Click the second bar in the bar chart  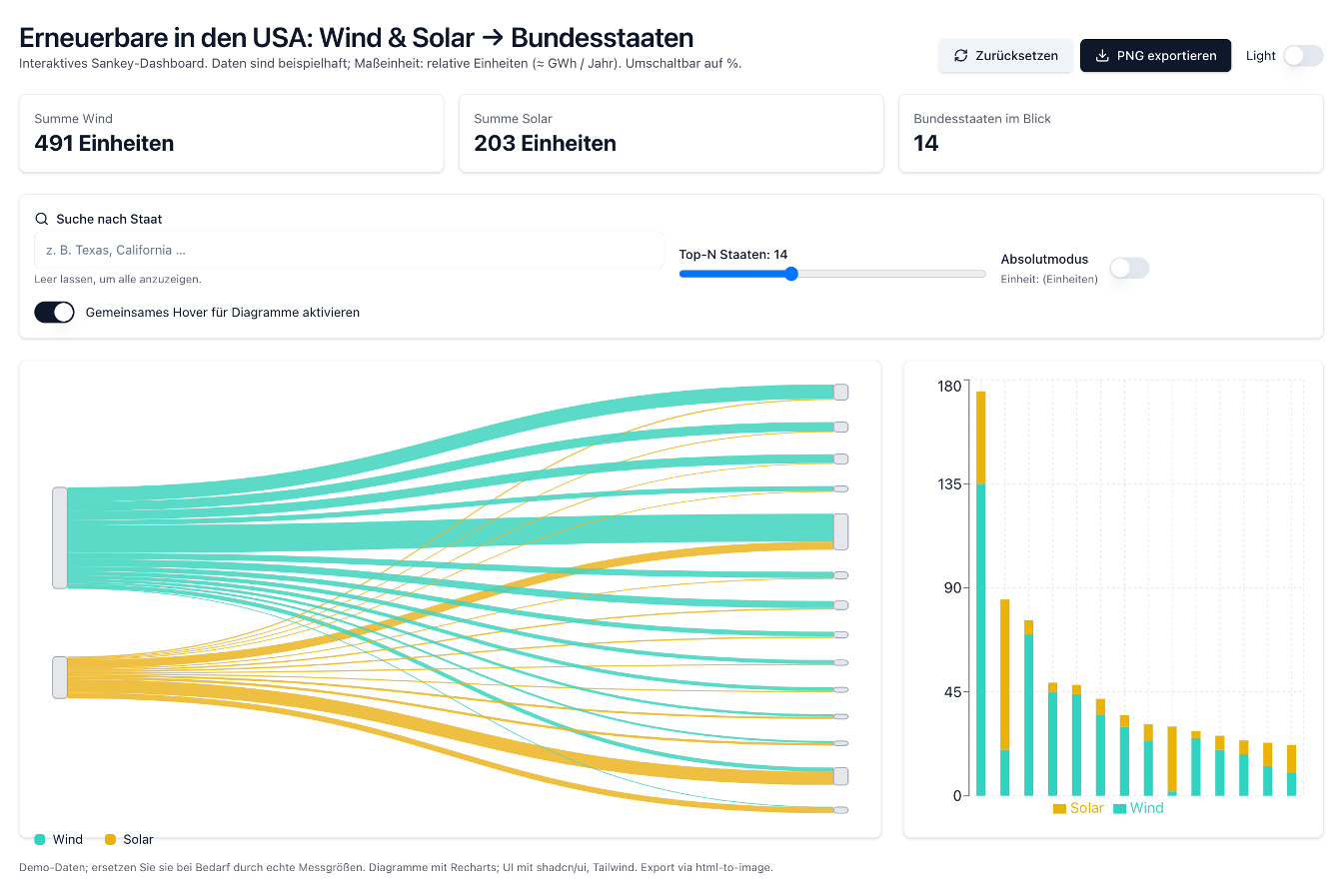coord(1004,699)
